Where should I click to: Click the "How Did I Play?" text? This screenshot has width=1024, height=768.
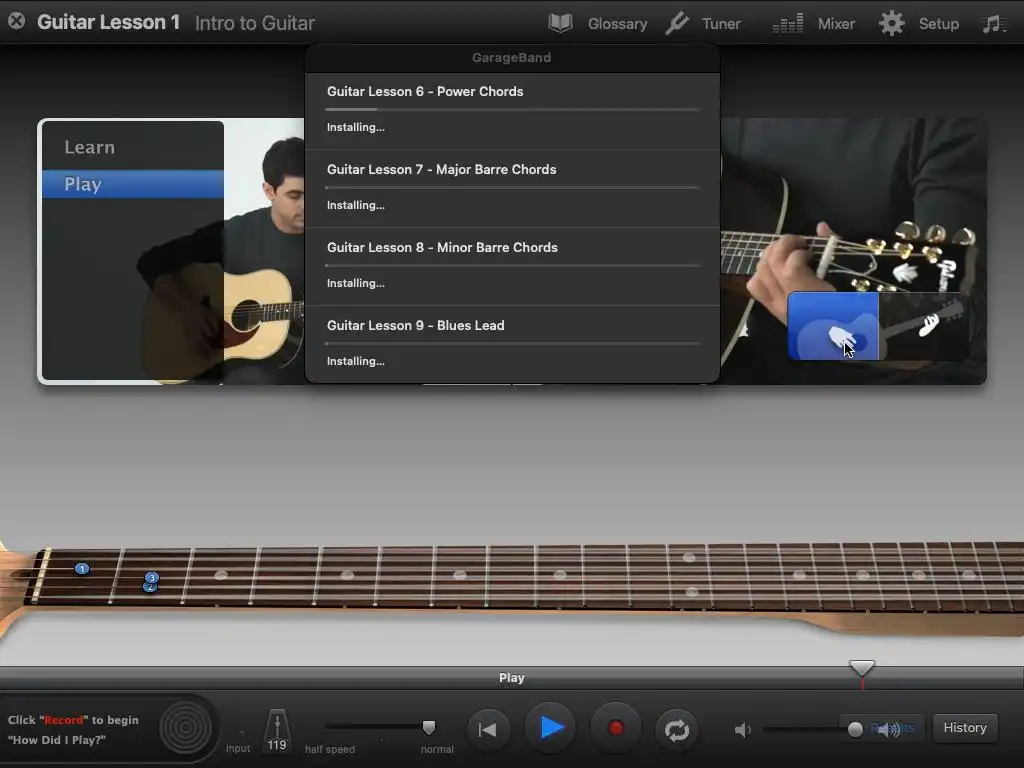point(57,740)
